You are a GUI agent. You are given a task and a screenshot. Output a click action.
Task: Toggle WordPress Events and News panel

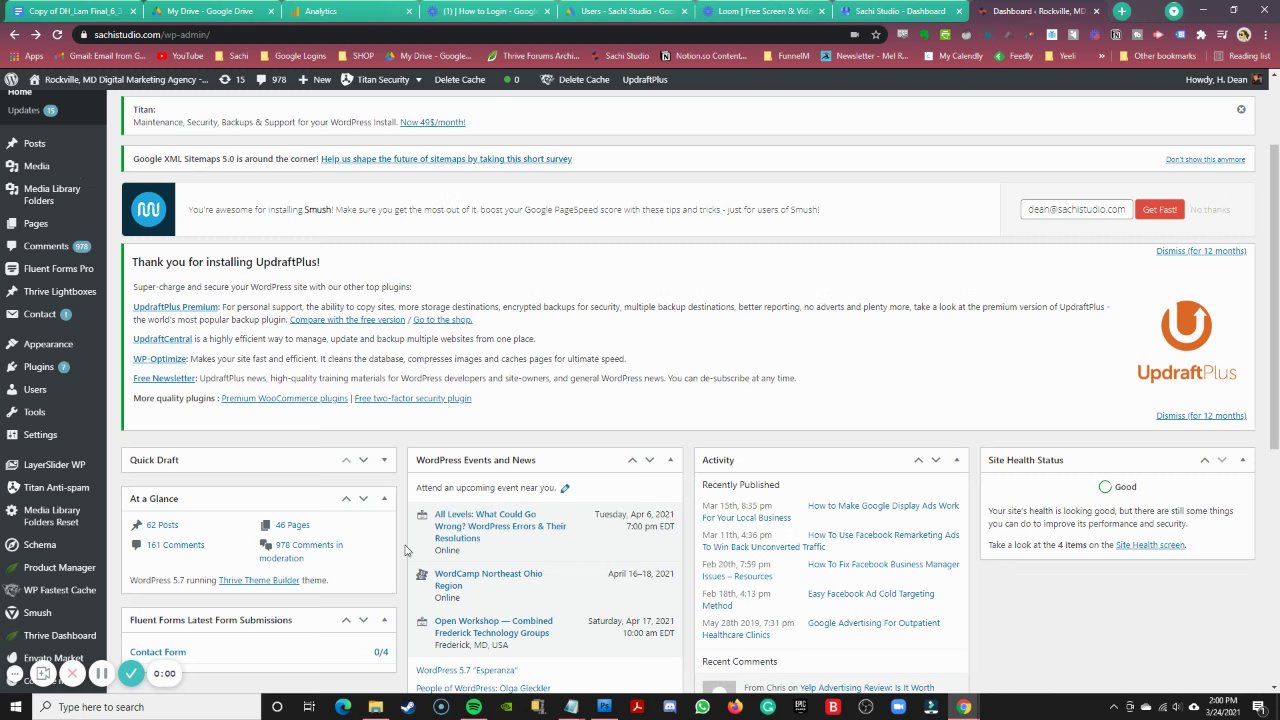pyautogui.click(x=670, y=460)
